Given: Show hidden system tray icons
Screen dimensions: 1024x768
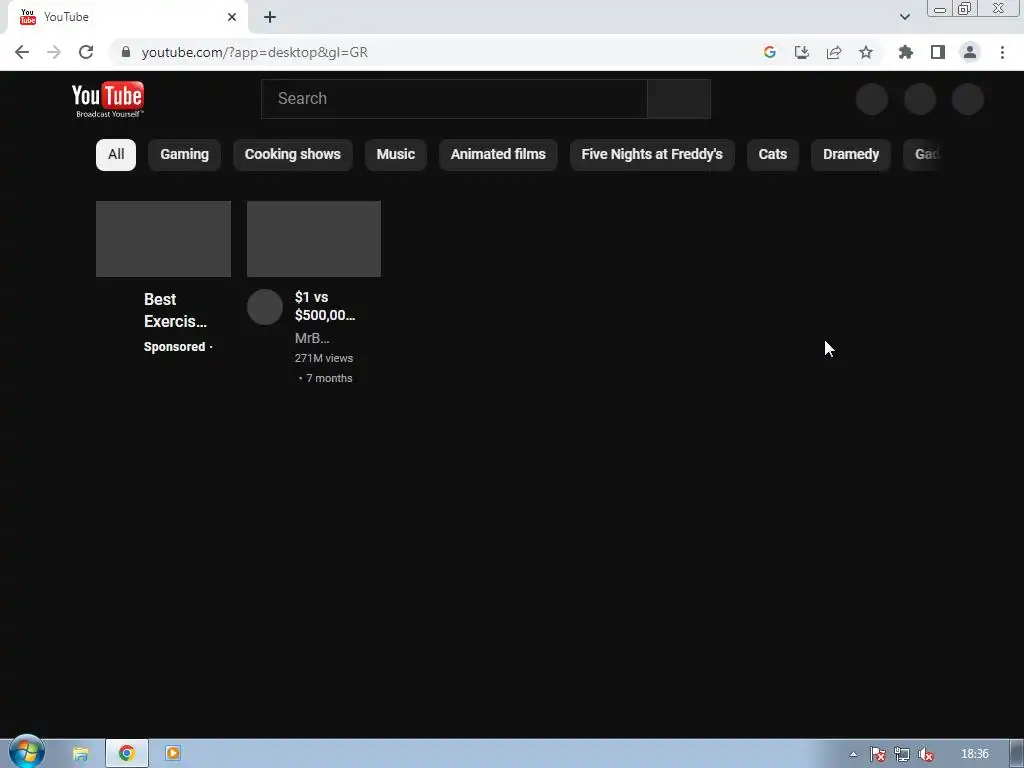Looking at the screenshot, I should click(x=853, y=754).
